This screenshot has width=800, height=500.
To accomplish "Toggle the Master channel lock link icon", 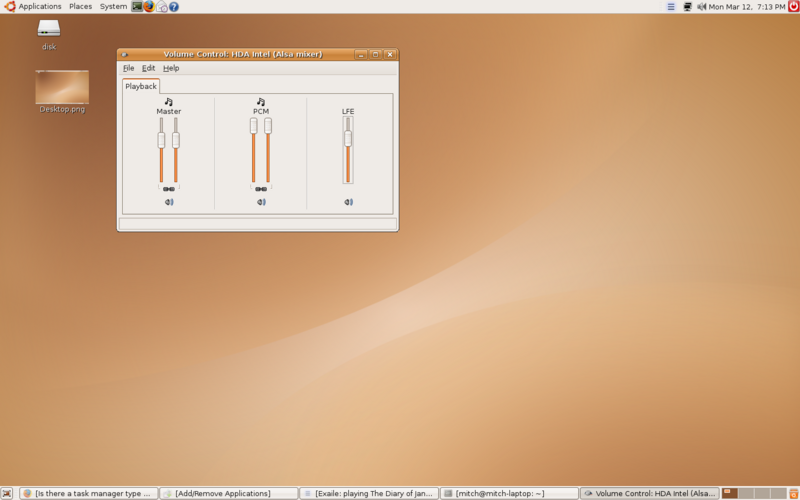I will (x=169, y=189).
